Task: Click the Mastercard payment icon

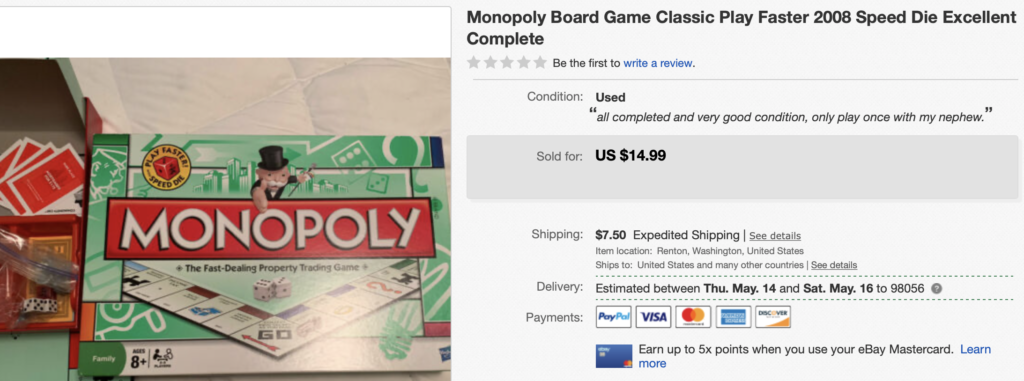Action: (x=694, y=317)
